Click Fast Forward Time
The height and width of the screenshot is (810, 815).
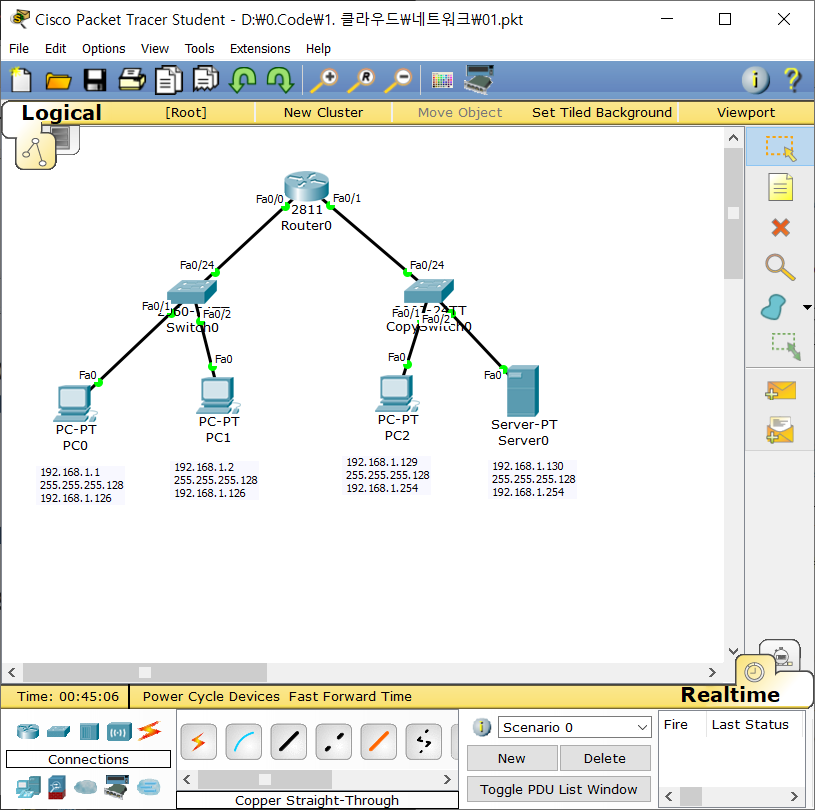point(350,696)
